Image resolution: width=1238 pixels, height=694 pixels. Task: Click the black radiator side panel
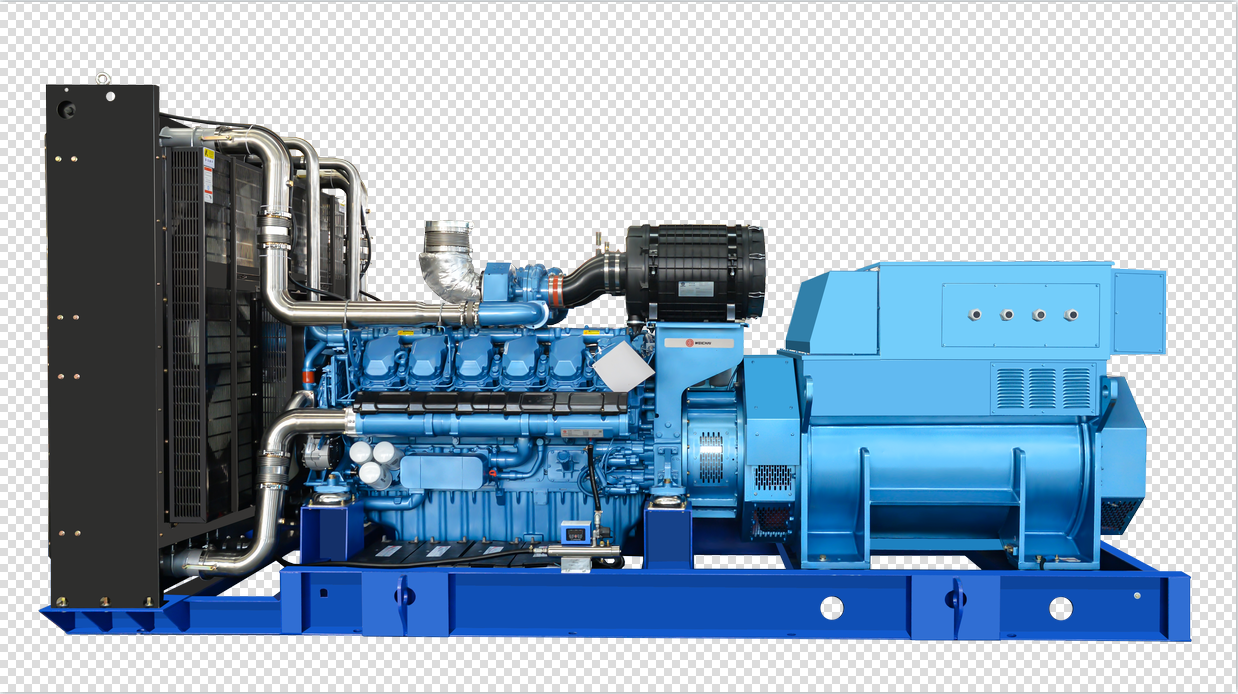click(103, 345)
